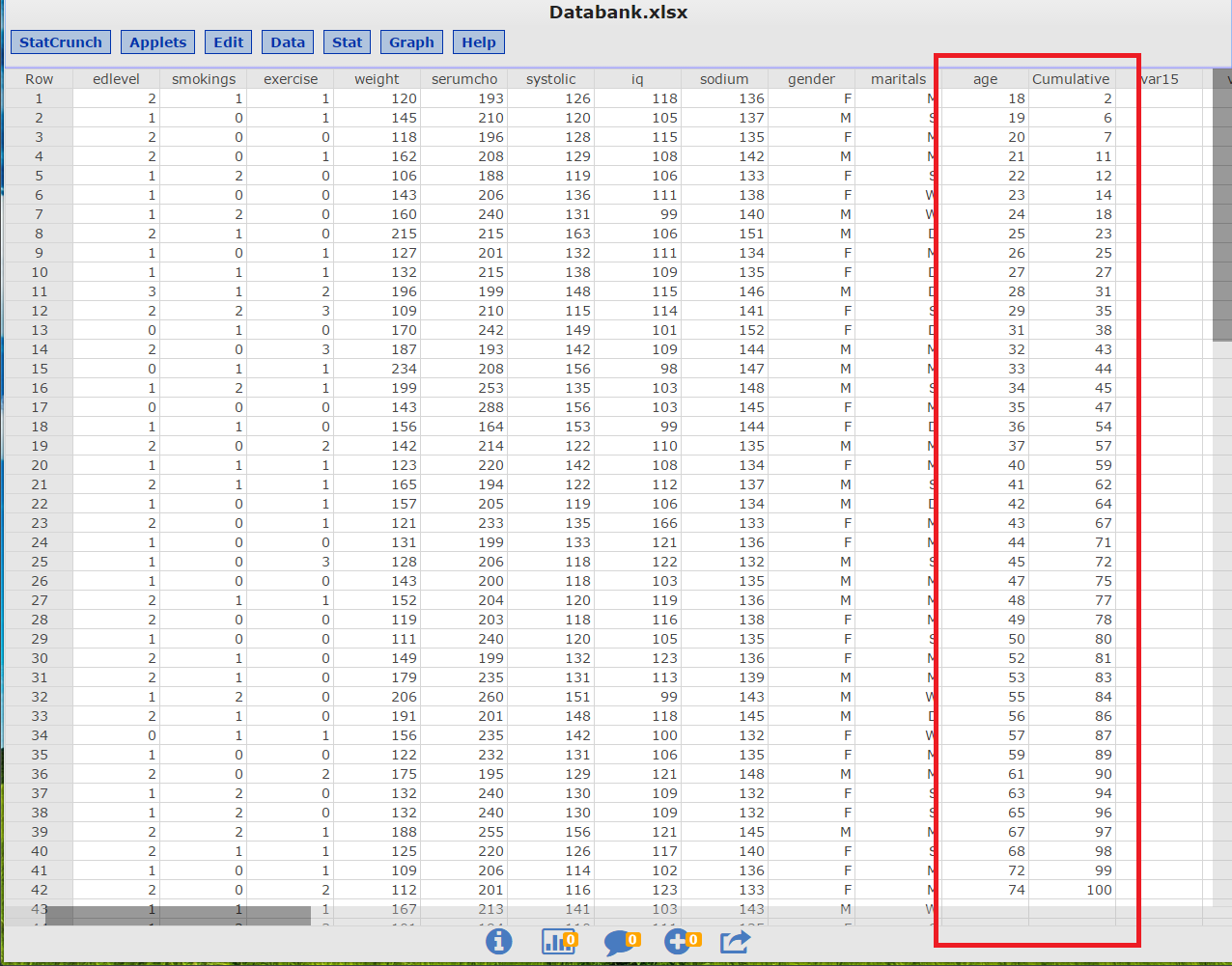Viewport: 1232px width, 966px height.
Task: Select the var15 column header
Action: pyautogui.click(x=1160, y=79)
